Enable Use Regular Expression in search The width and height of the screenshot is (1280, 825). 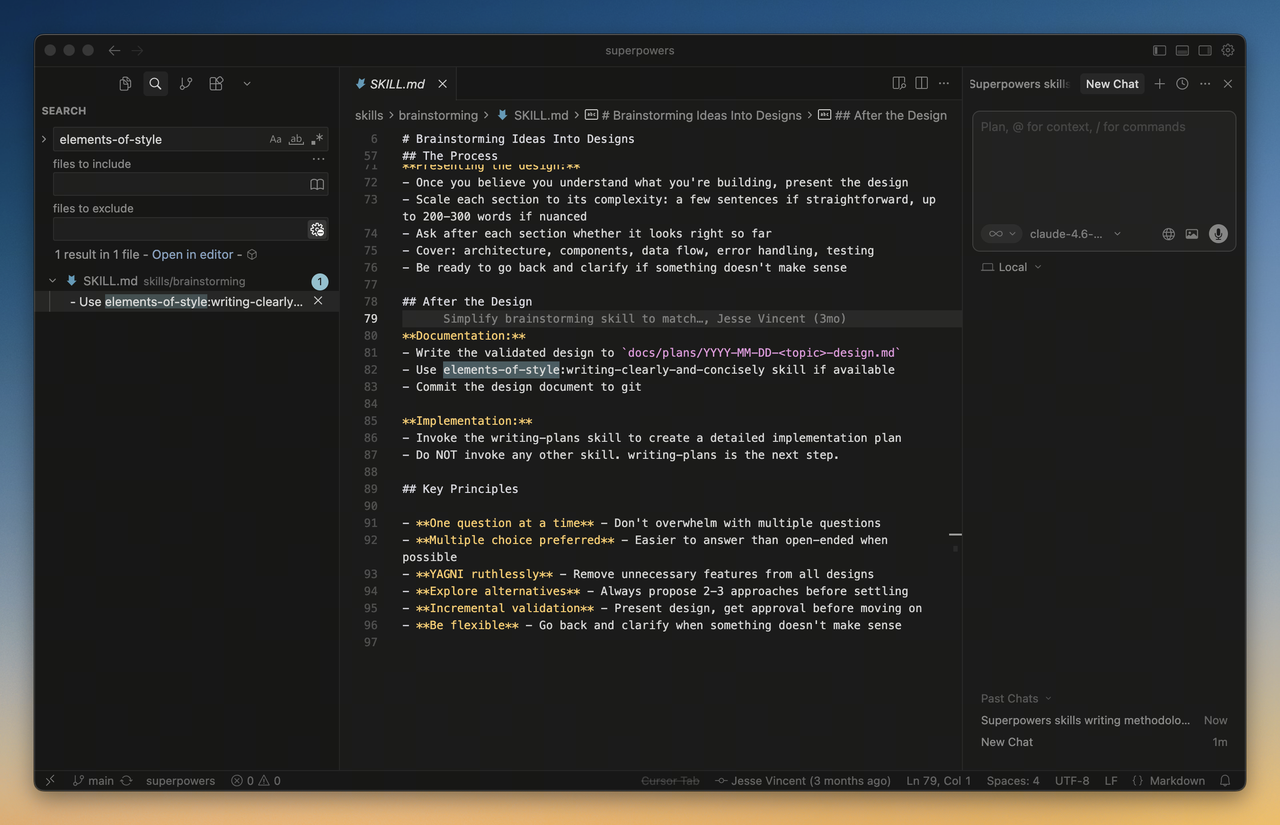[x=317, y=140]
